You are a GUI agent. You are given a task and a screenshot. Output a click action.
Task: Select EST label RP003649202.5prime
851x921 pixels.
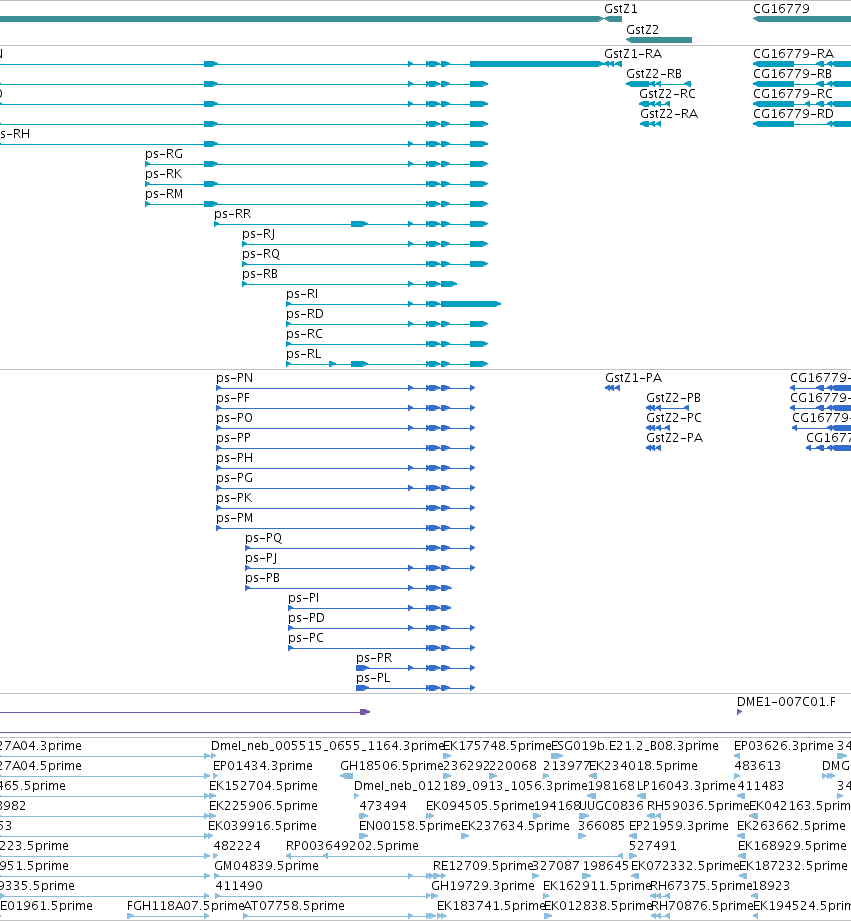click(352, 846)
